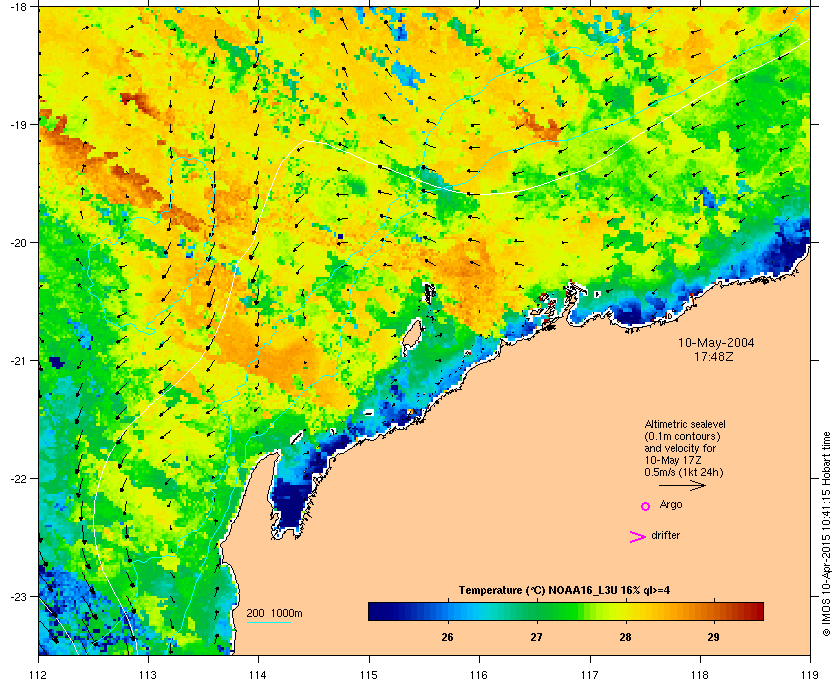Click the colorbar value 26

[x=447, y=637]
